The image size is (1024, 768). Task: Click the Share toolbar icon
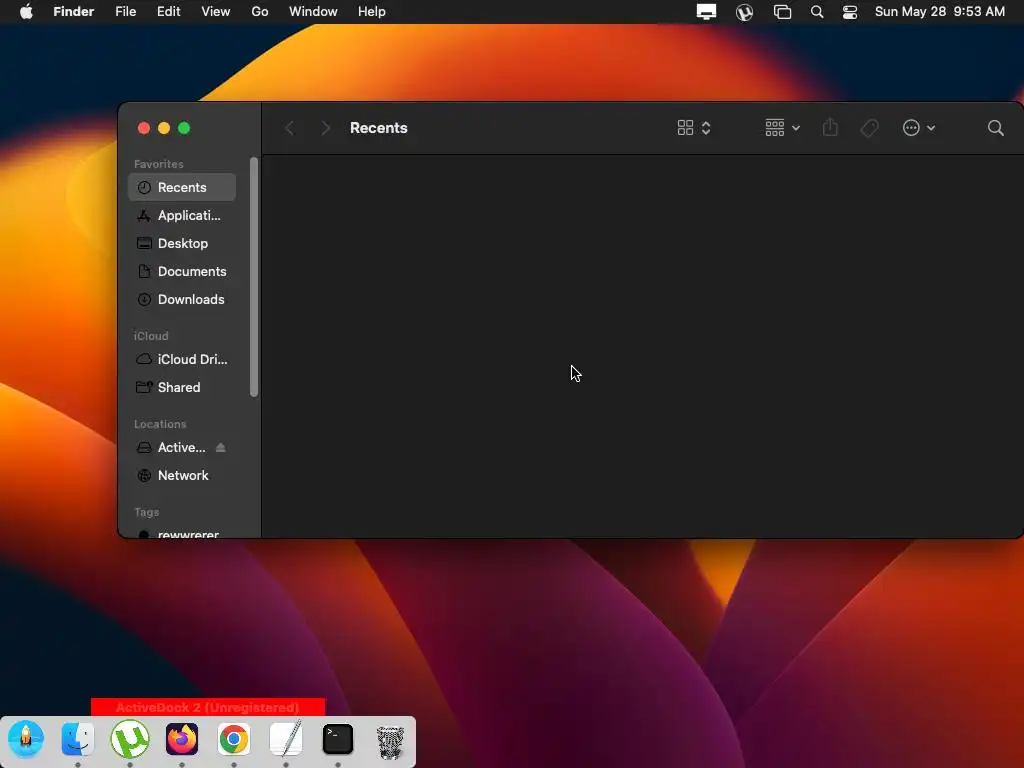(830, 127)
